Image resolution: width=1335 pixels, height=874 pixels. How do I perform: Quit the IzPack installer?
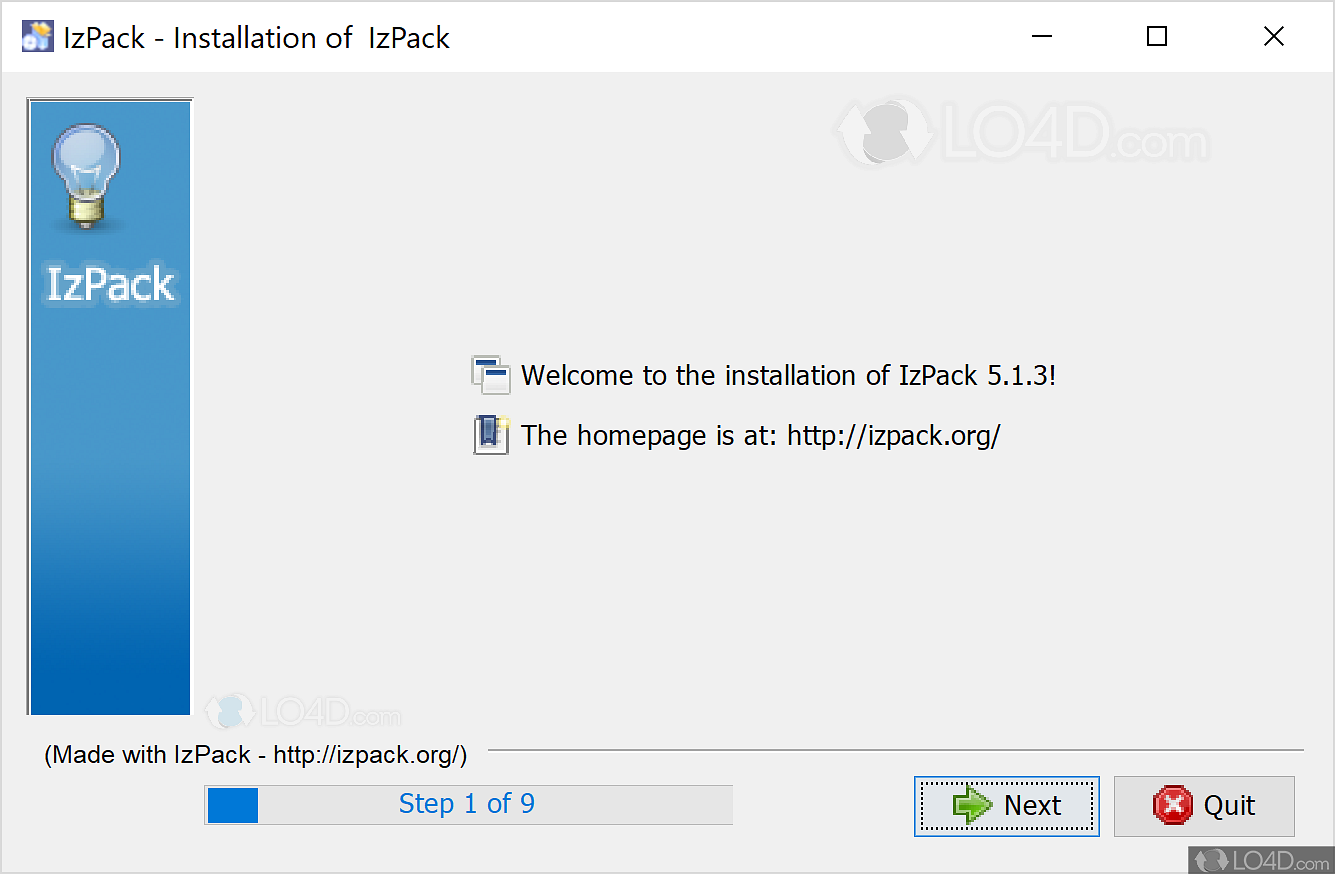[x=1204, y=806]
